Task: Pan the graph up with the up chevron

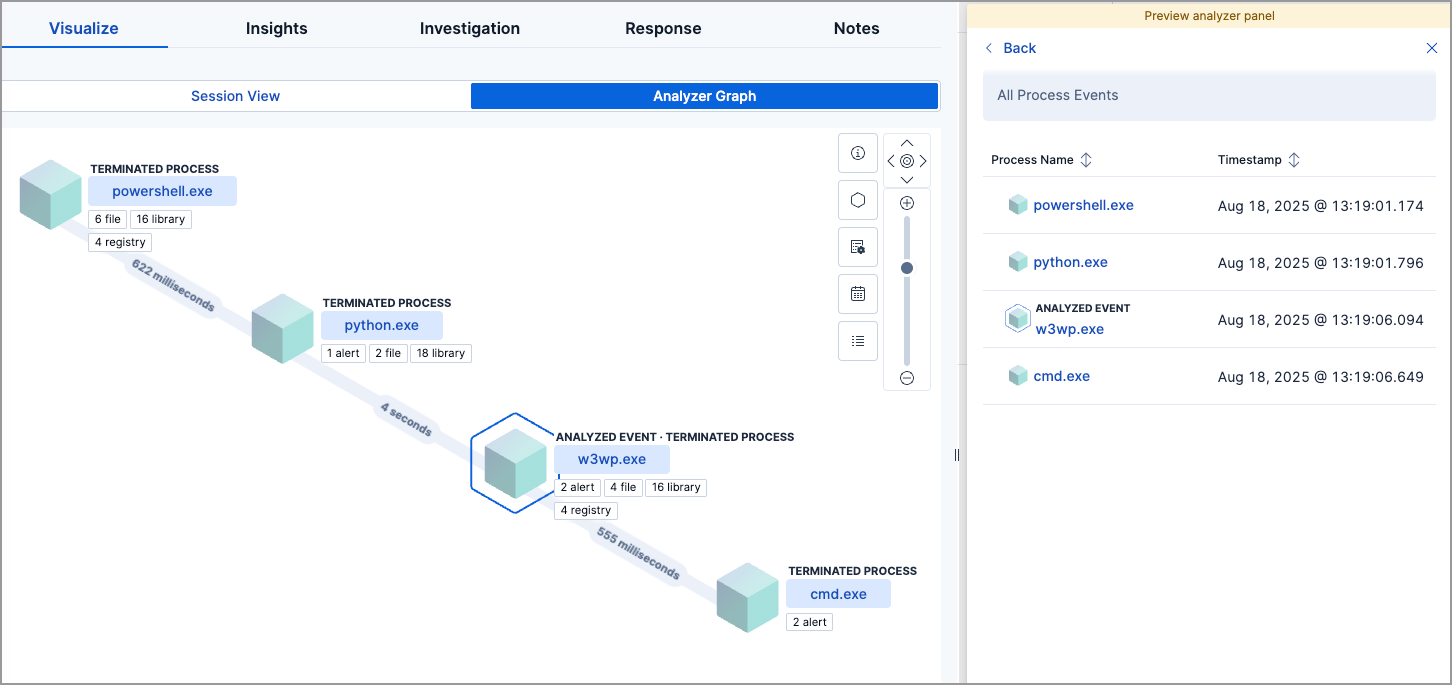Action: click(x=906, y=141)
